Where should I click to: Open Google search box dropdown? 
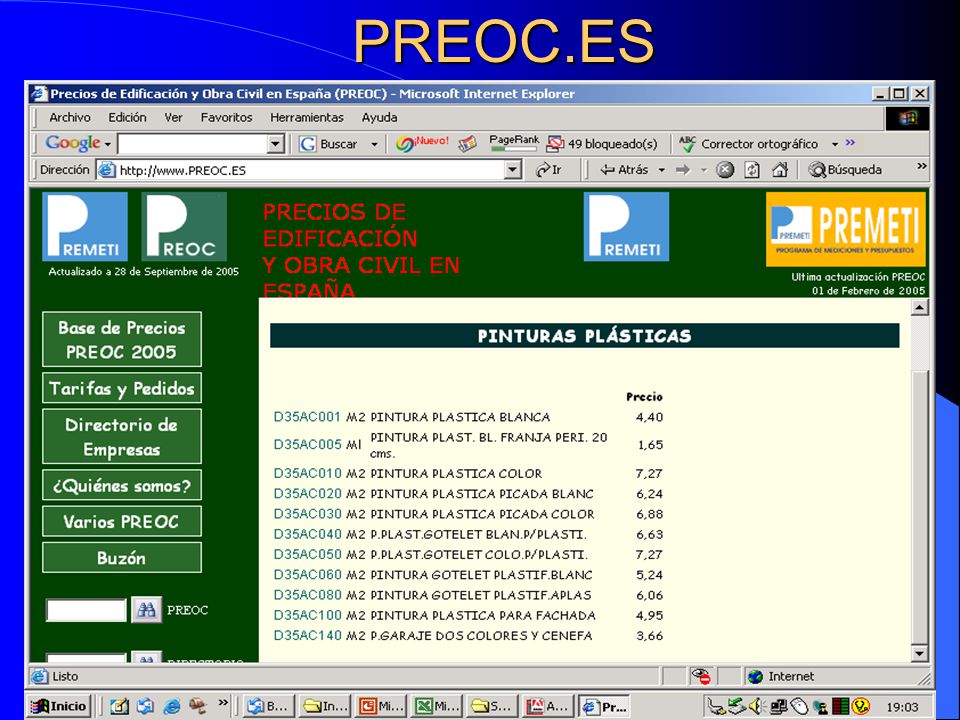tap(276, 144)
